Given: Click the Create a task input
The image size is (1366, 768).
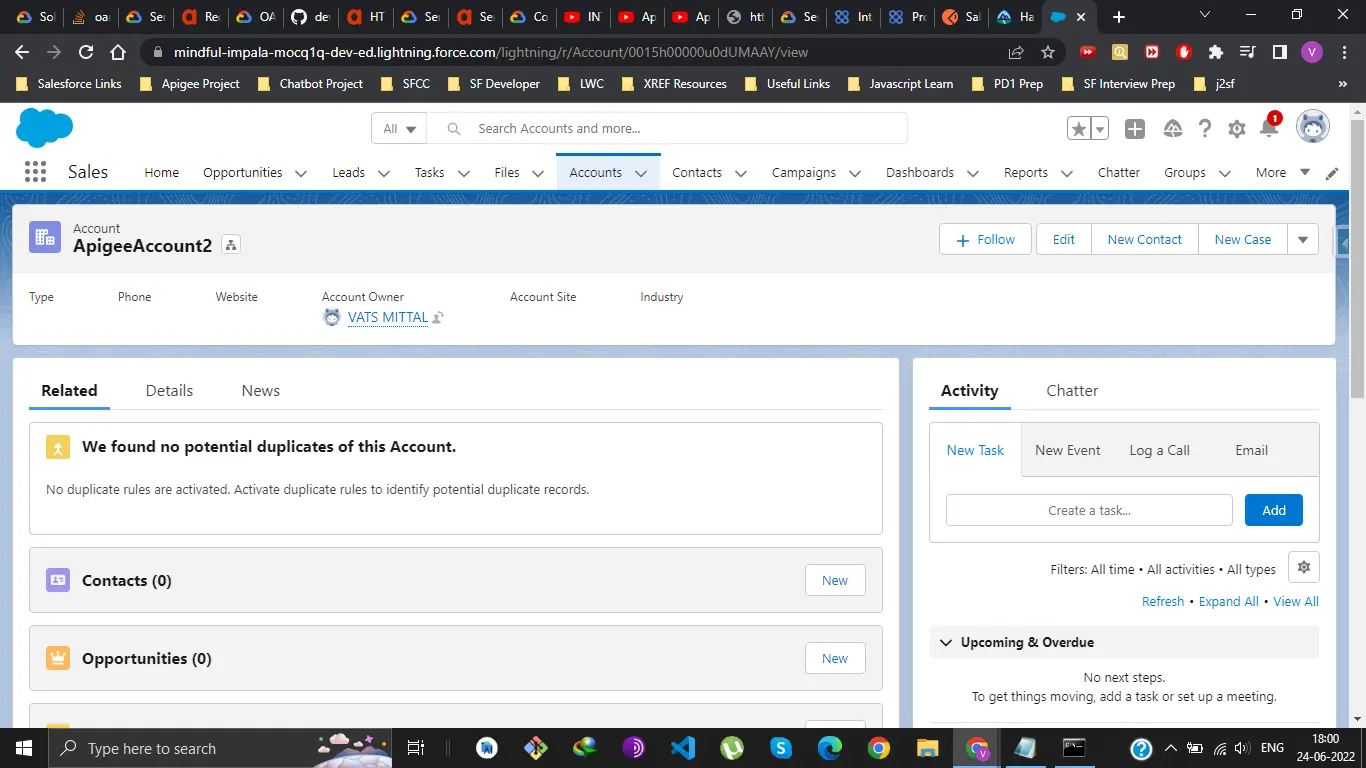Looking at the screenshot, I should [x=1089, y=510].
